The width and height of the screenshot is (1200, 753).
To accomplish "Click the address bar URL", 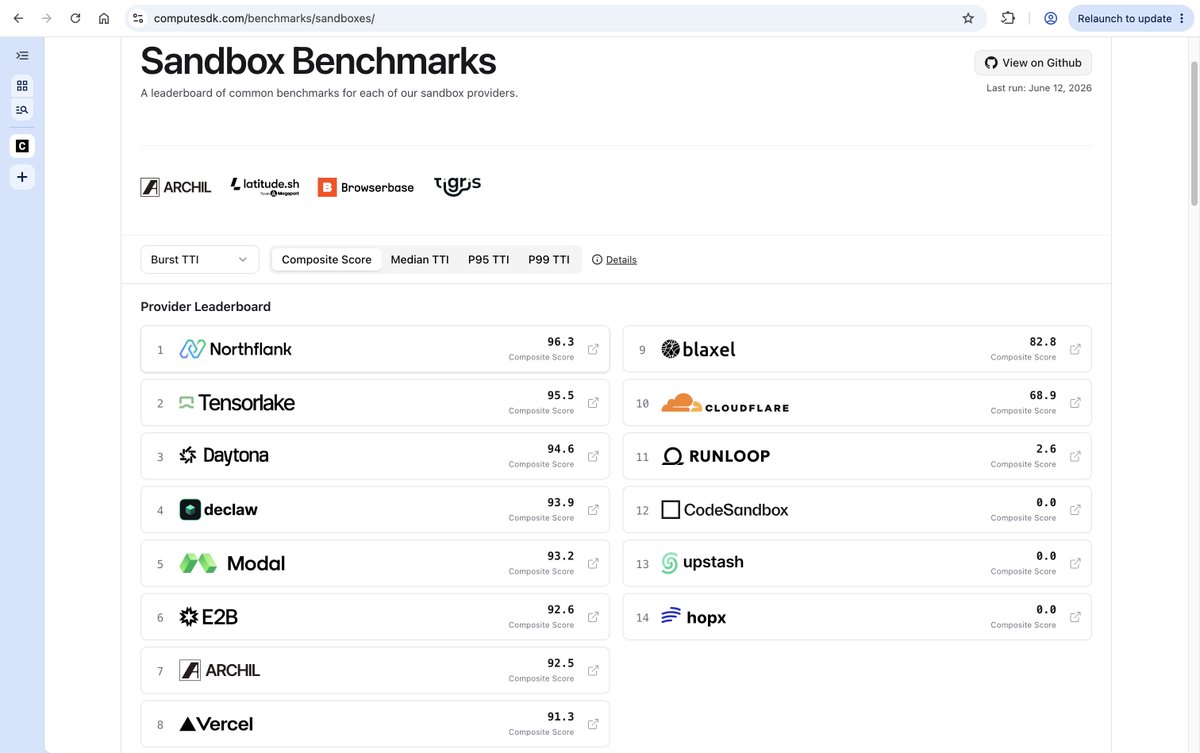I will 264,18.
